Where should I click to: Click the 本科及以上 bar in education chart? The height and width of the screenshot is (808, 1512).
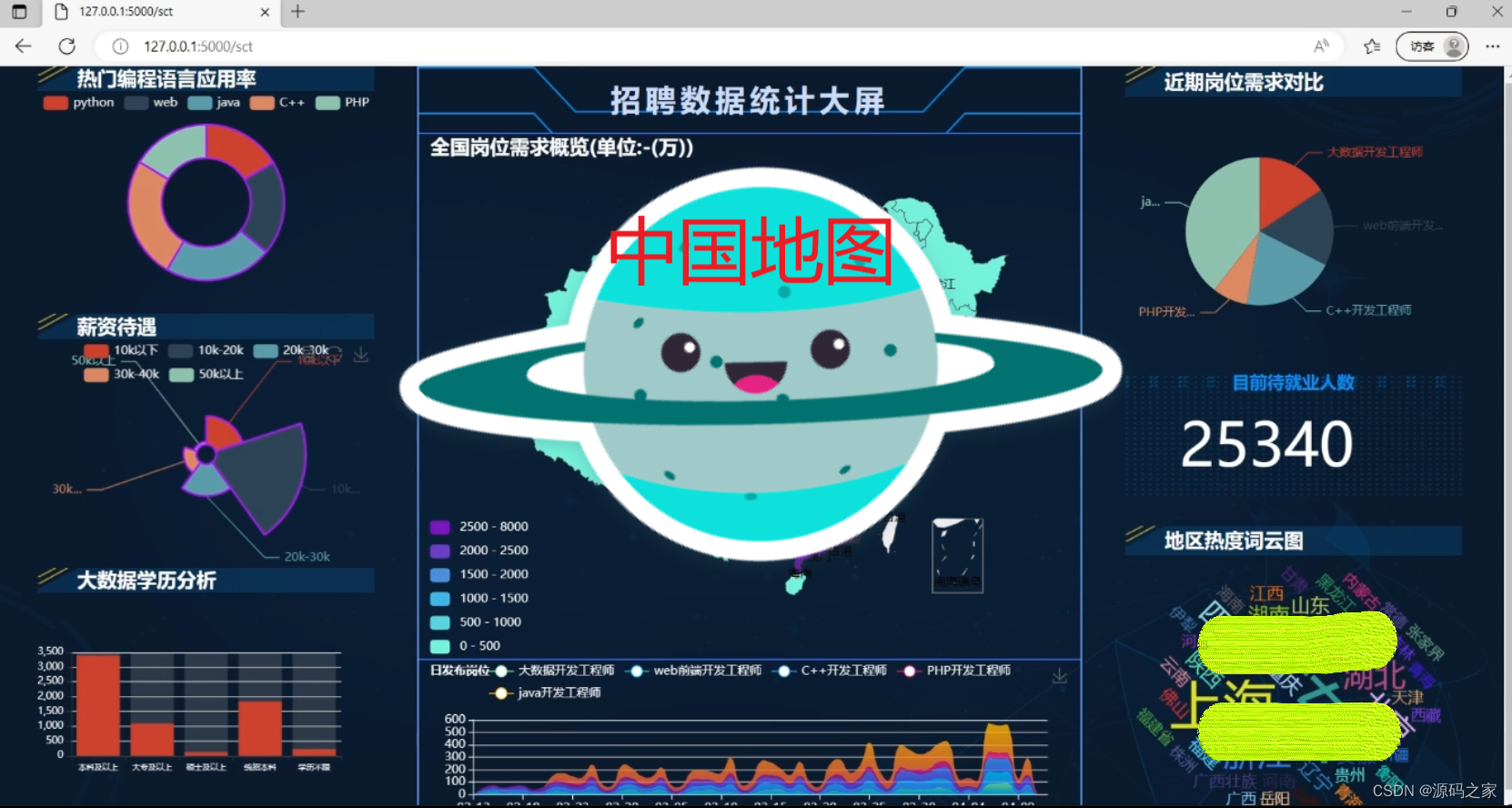[98, 705]
